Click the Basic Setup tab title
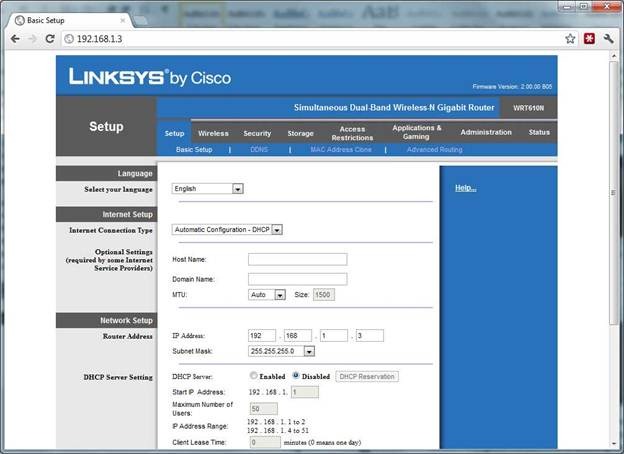 [x=46, y=20]
